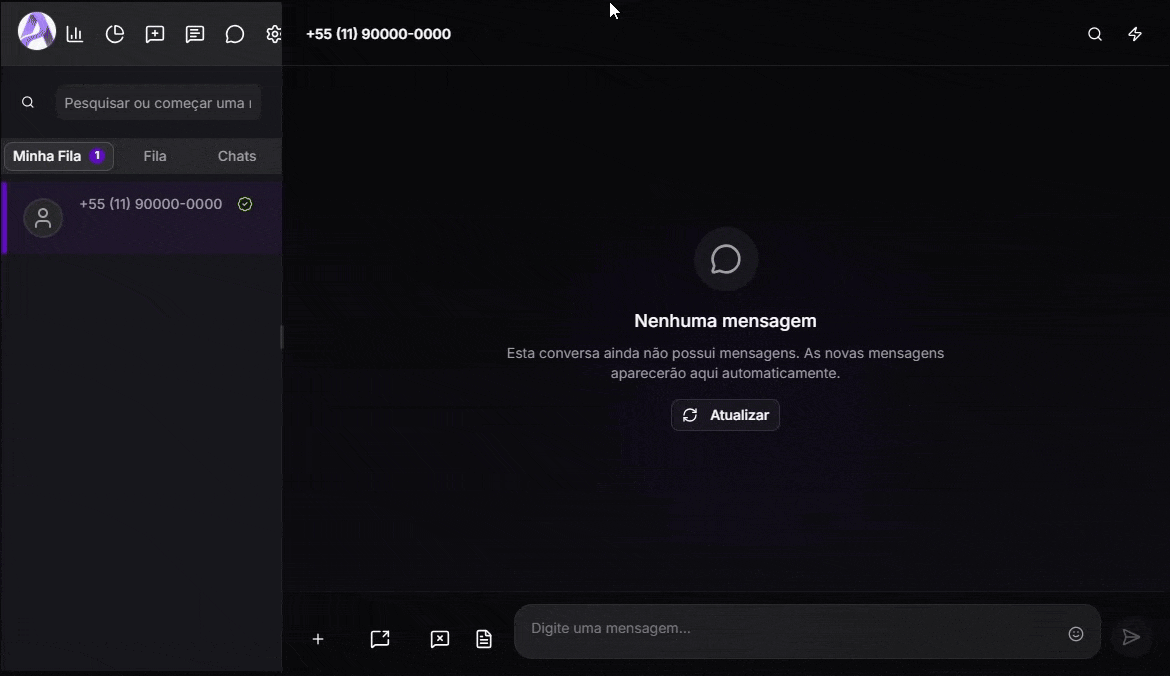Open the pie chart reports icon
1170x676 pixels.
point(115,34)
